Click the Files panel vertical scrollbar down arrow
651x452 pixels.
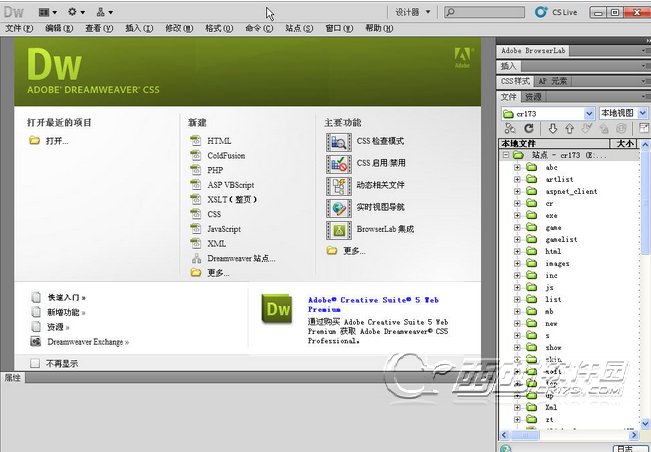coord(645,424)
